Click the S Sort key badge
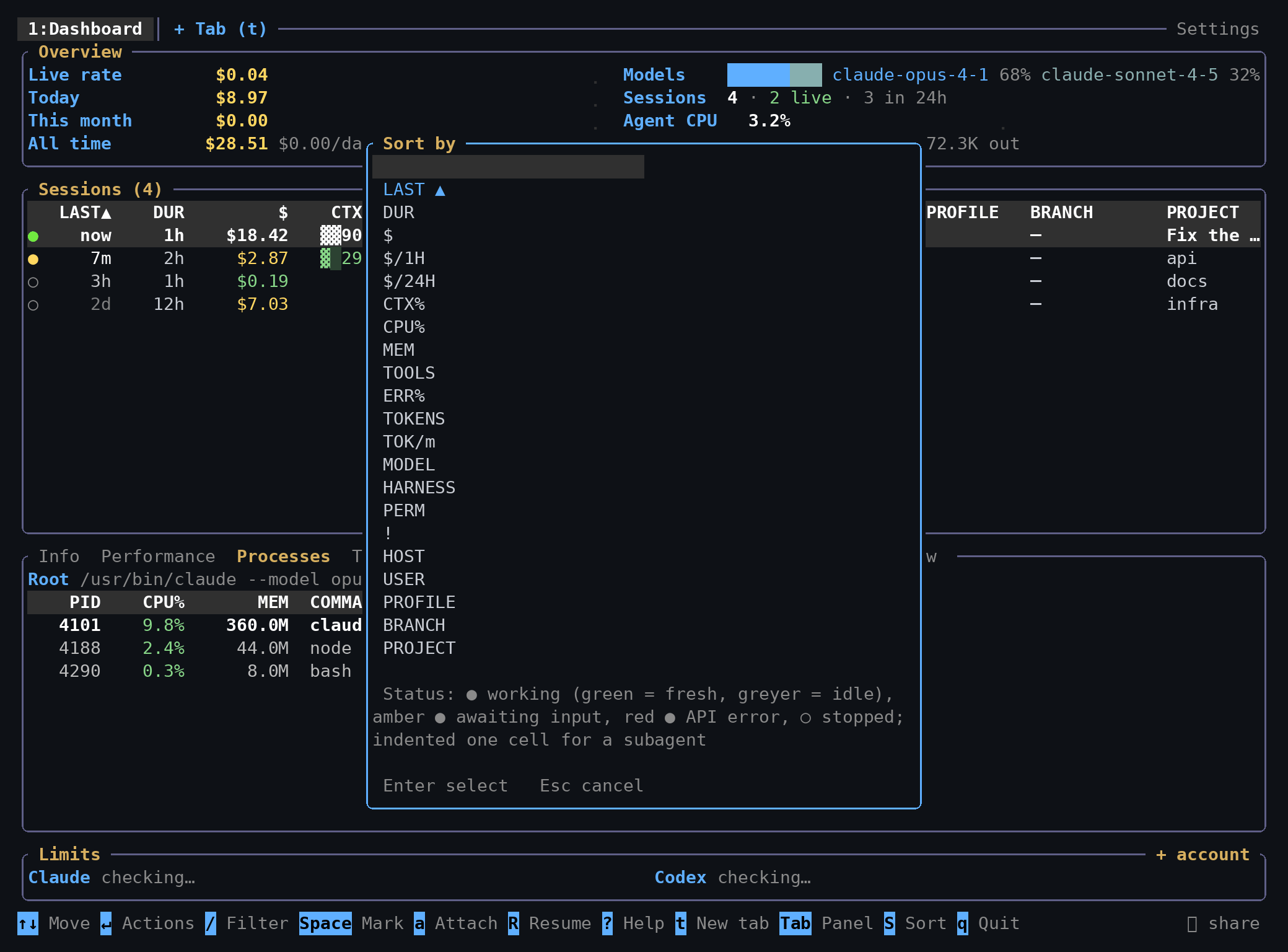The width and height of the screenshot is (1288, 952). pos(889,923)
